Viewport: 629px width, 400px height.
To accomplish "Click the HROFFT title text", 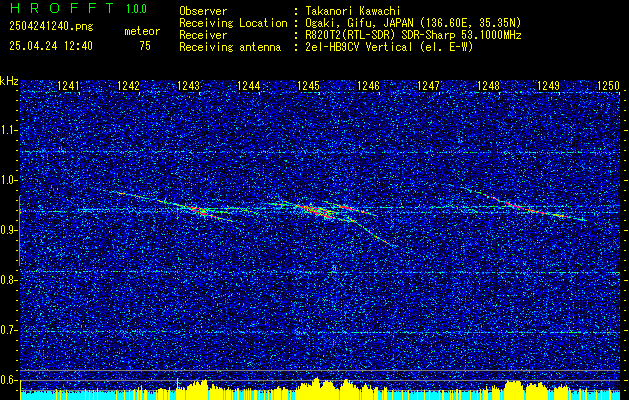I will point(62,8).
